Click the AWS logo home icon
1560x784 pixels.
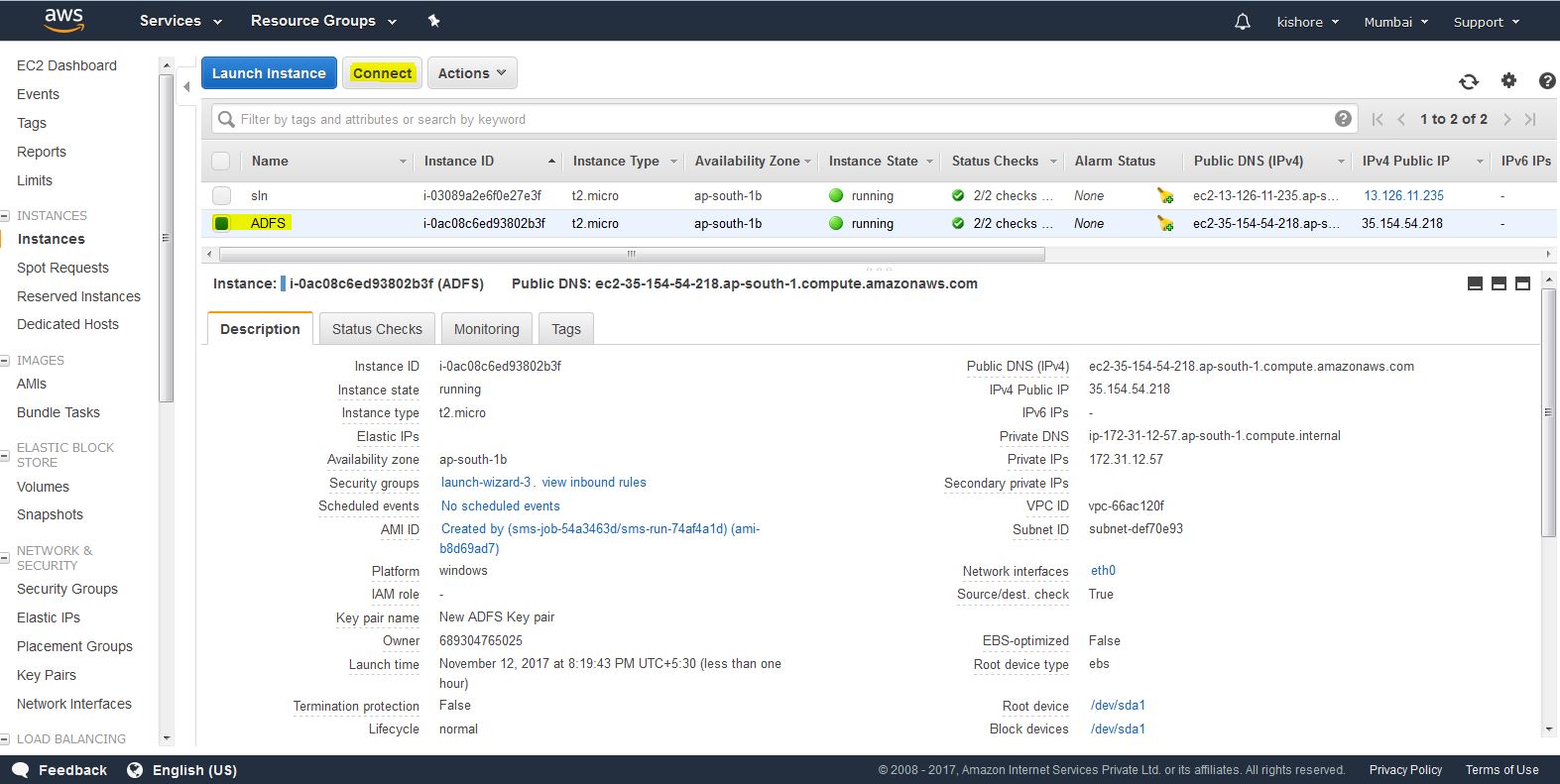[x=63, y=20]
